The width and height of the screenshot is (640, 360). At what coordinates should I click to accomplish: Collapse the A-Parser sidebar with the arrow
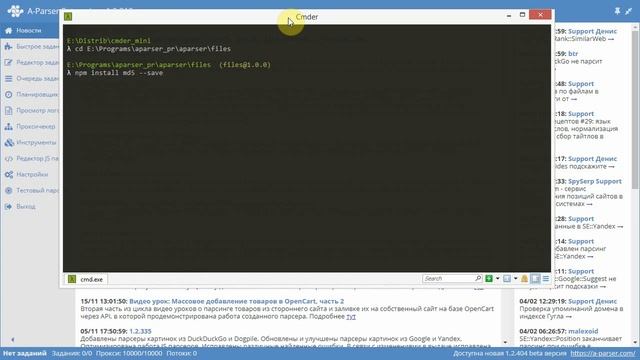[13, 340]
